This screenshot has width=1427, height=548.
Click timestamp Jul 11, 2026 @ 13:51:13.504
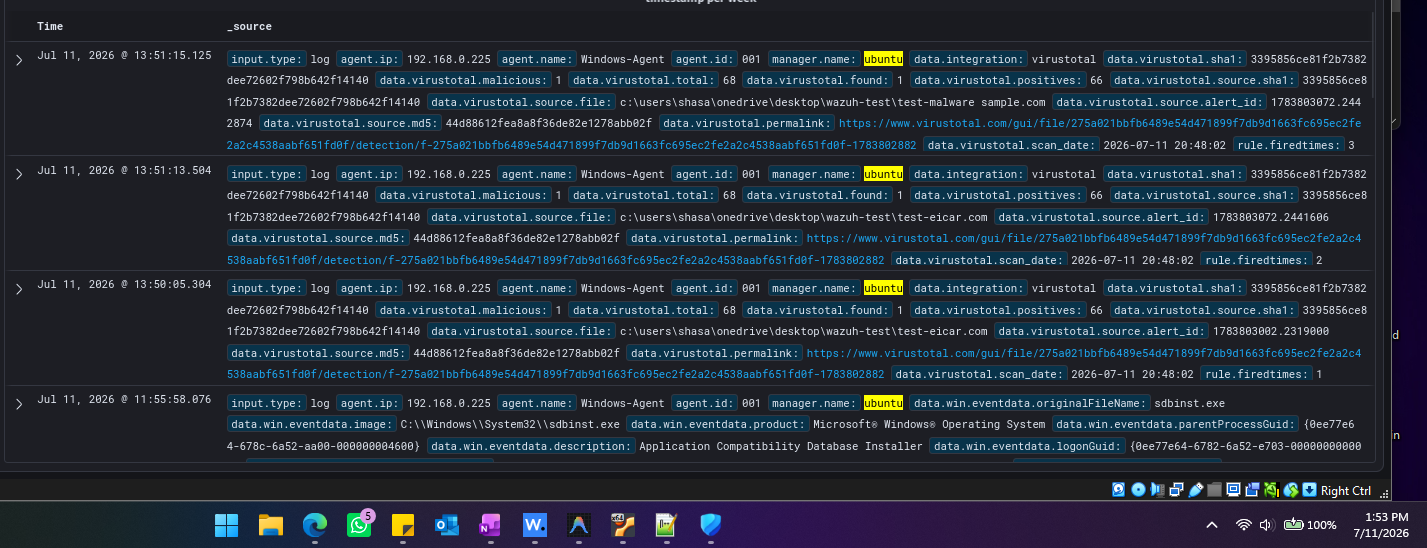[x=124, y=170]
